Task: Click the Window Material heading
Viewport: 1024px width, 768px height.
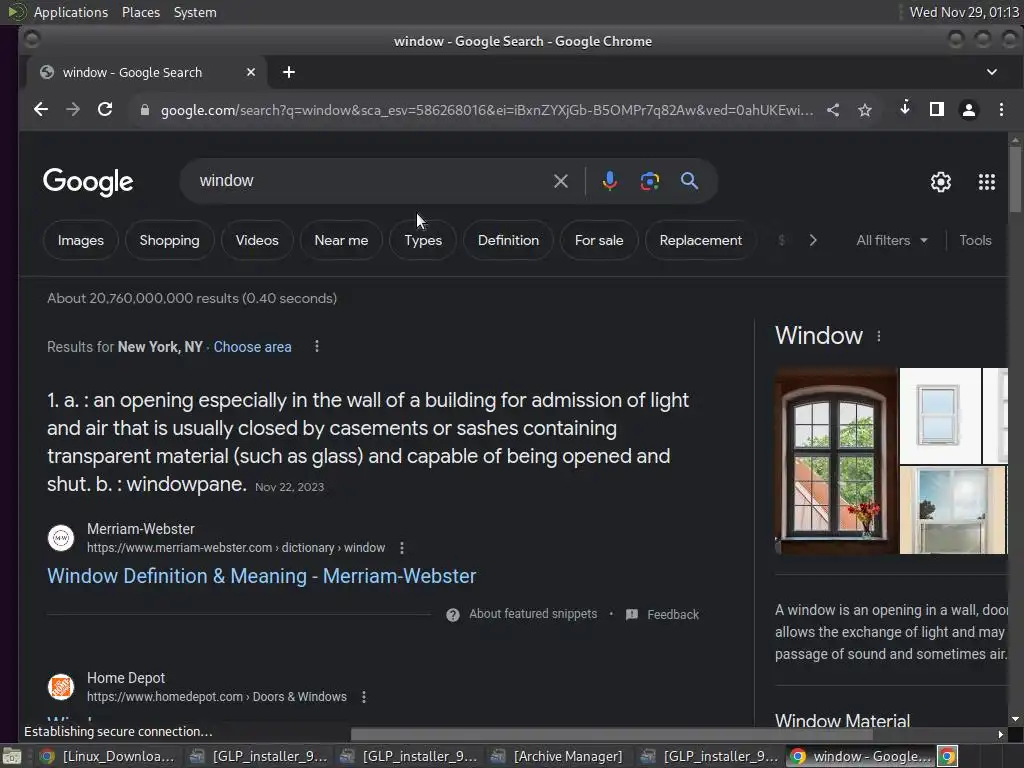Action: click(x=842, y=720)
